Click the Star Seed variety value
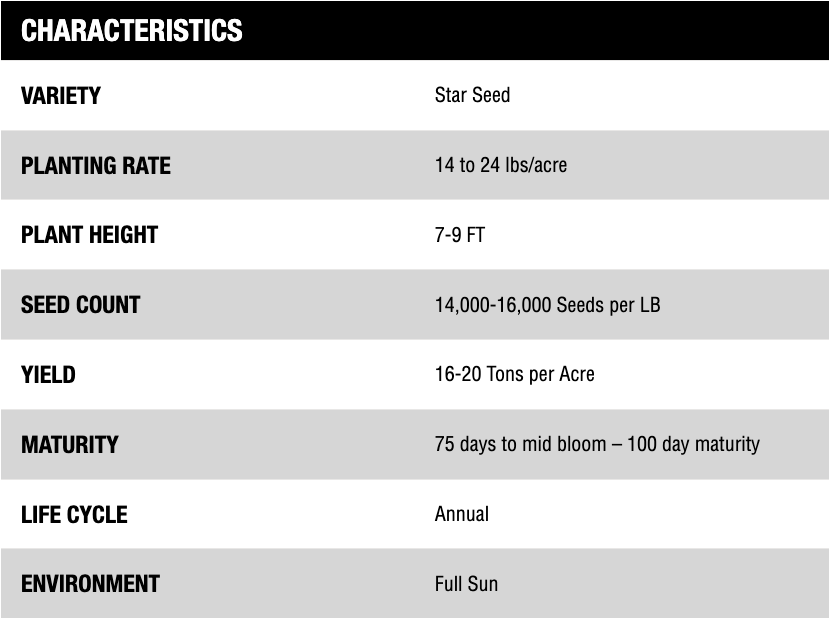Screen dimensions: 831x620 point(472,96)
